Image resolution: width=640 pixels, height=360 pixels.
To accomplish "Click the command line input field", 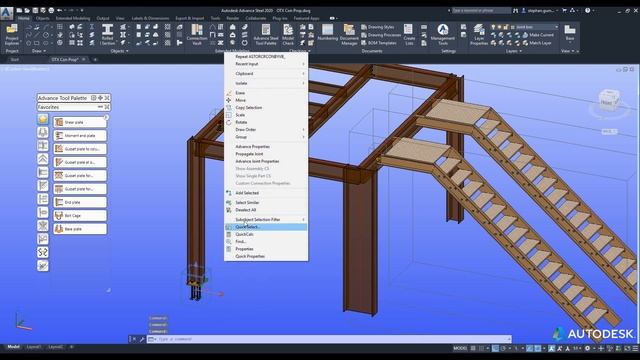I will pyautogui.click(x=329, y=339).
